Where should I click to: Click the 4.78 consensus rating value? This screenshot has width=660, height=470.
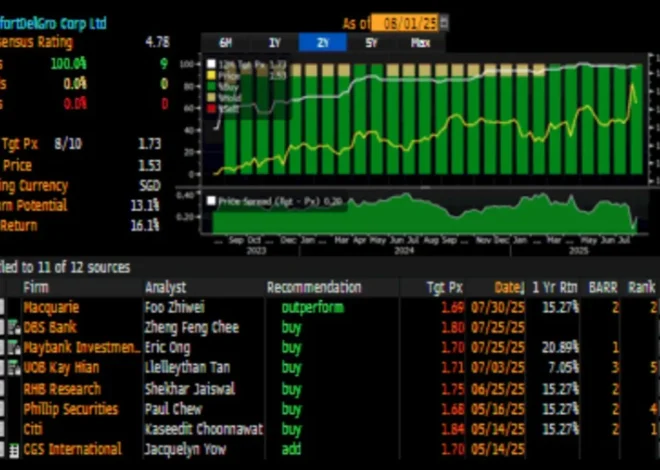[x=157, y=42]
